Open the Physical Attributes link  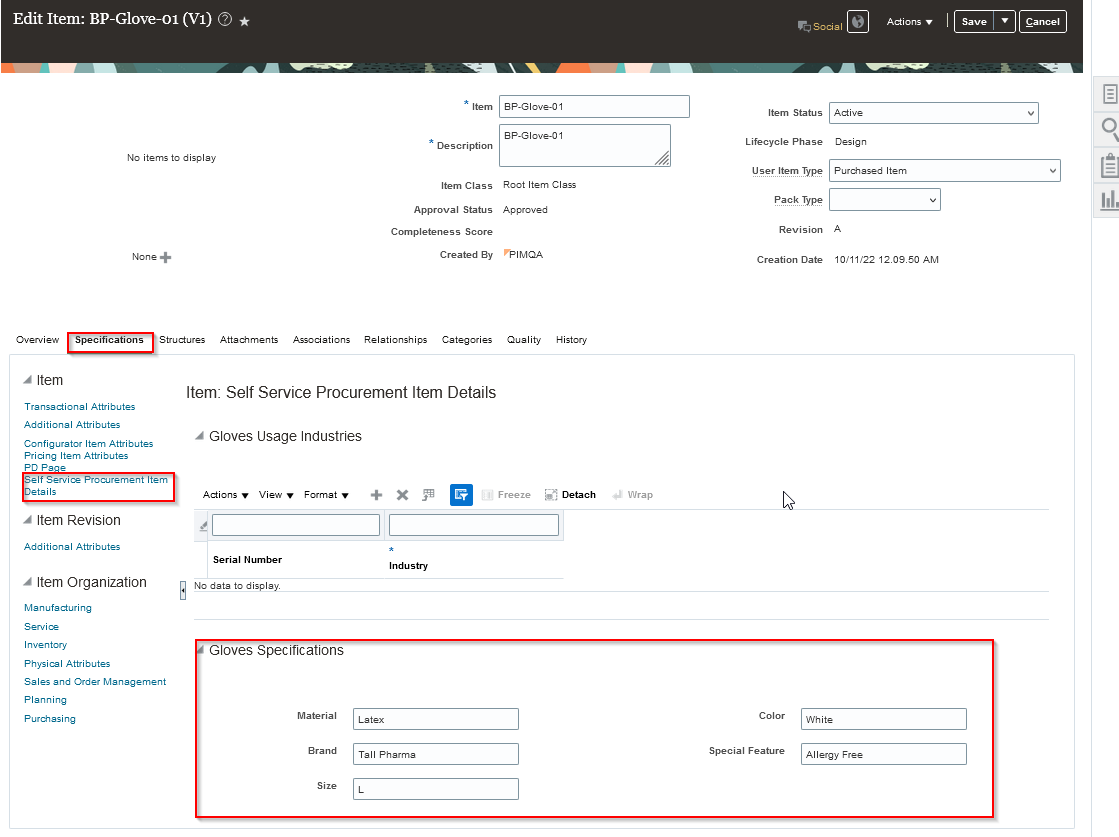coord(67,664)
